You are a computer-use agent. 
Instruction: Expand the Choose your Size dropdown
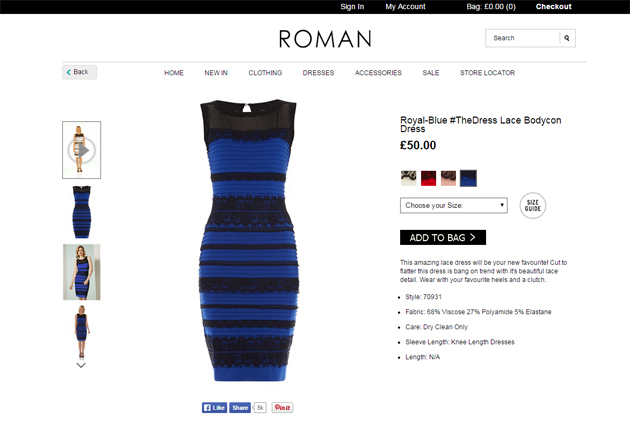coord(454,205)
